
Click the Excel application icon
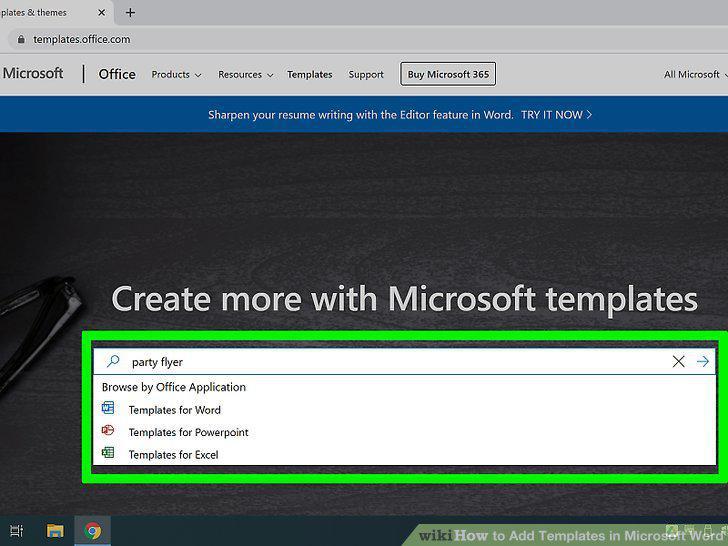click(108, 452)
